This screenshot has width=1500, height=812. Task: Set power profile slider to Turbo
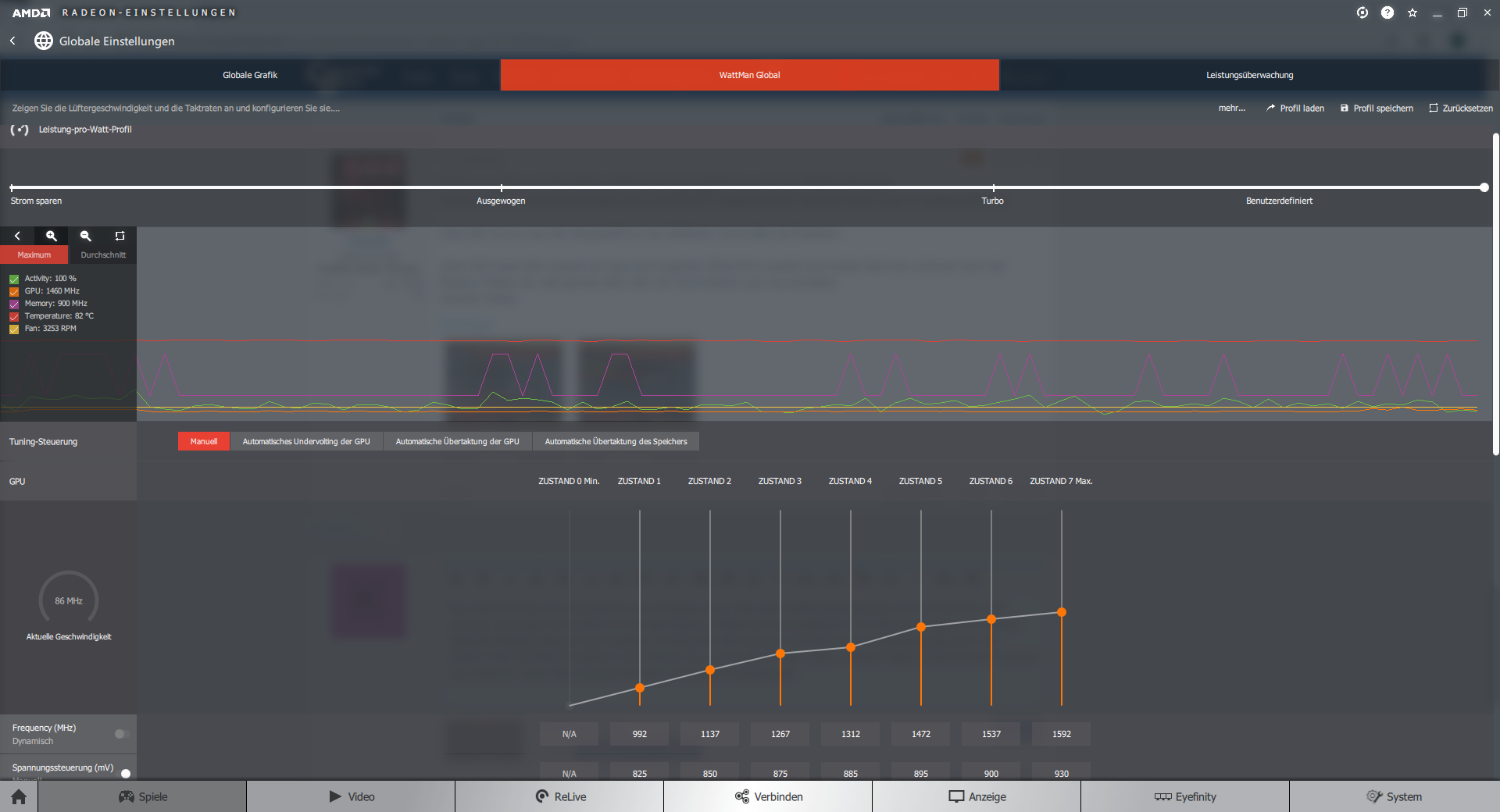[x=993, y=187]
